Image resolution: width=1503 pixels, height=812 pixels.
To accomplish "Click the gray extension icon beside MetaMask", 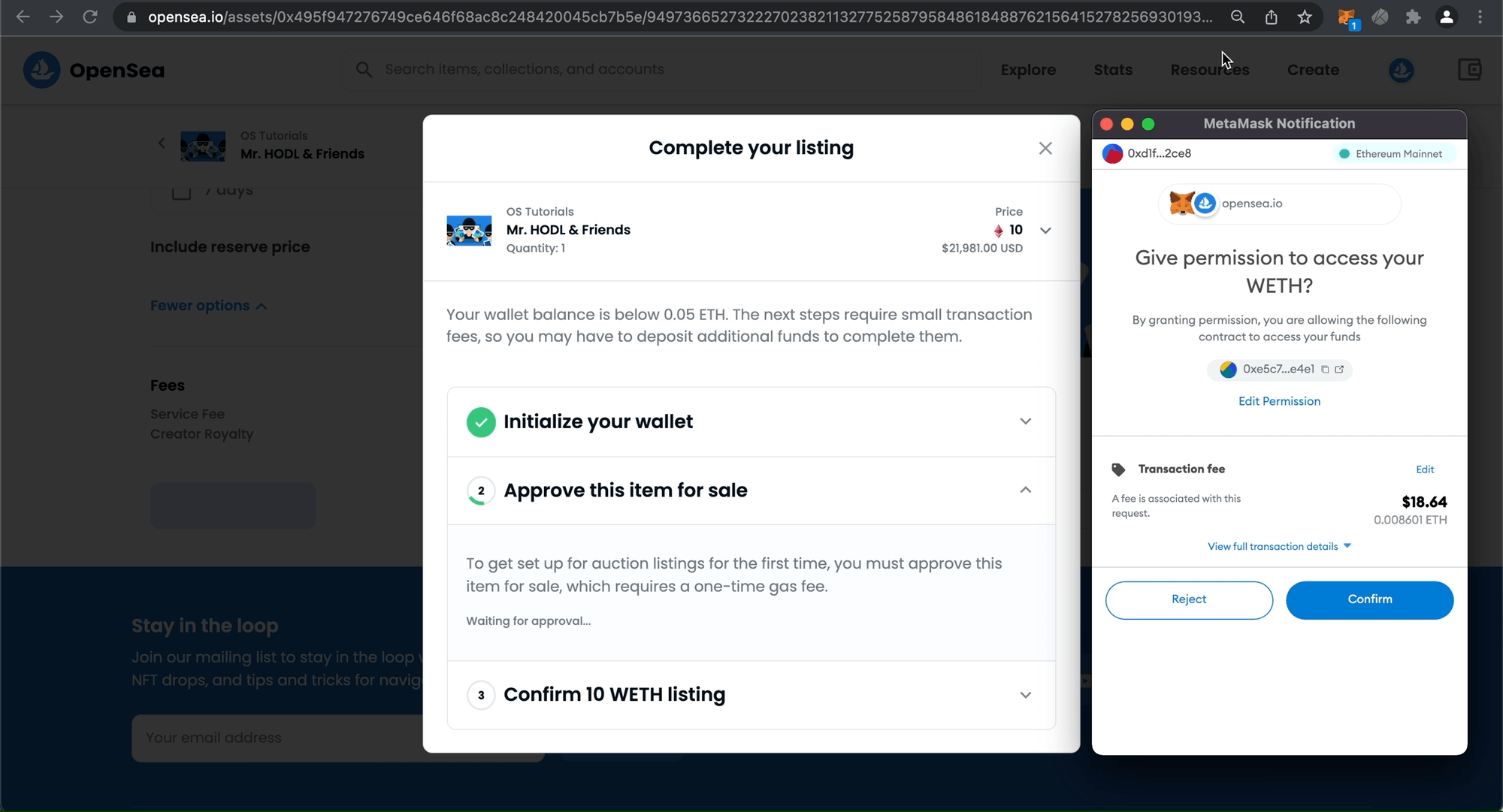I will pos(1380,17).
